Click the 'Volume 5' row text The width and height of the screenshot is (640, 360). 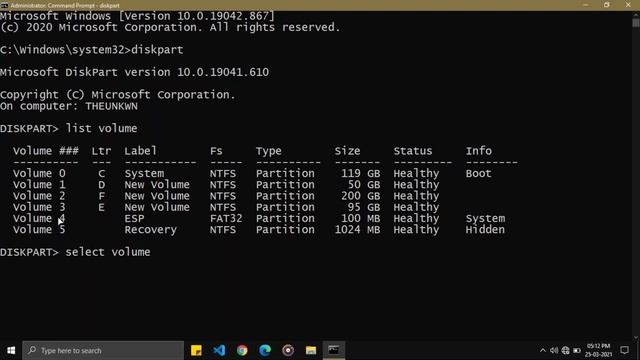click(39, 230)
